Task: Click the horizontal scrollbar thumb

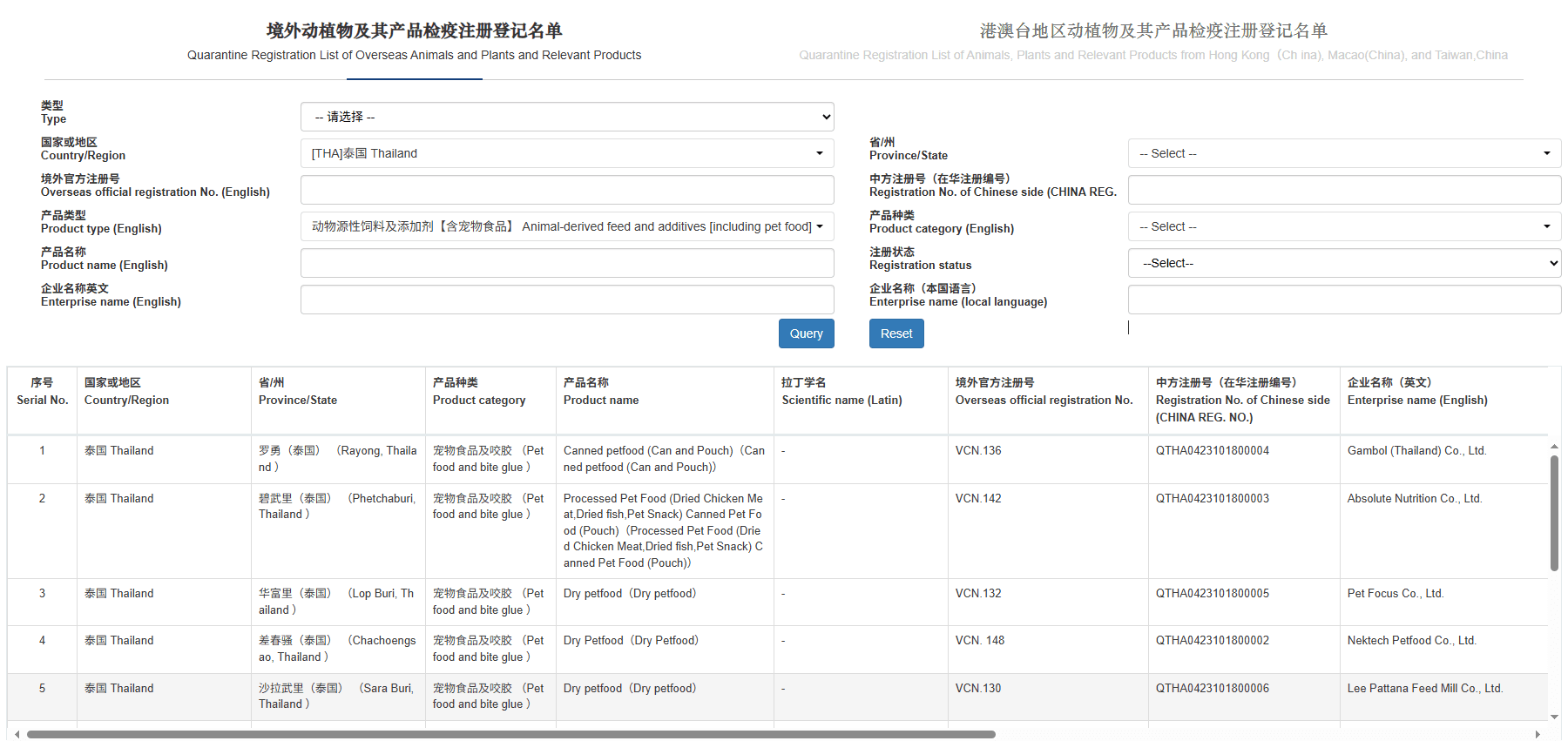Action: click(510, 734)
